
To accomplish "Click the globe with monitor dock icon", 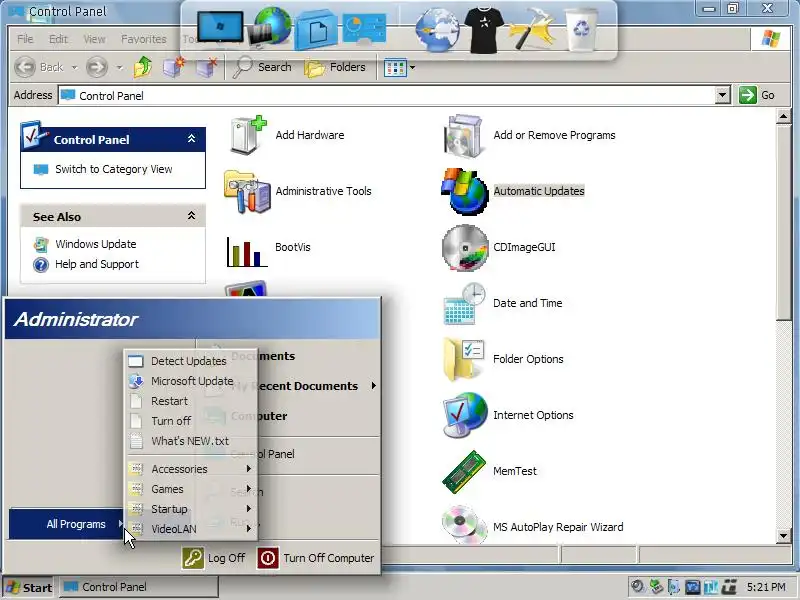I will (269, 28).
